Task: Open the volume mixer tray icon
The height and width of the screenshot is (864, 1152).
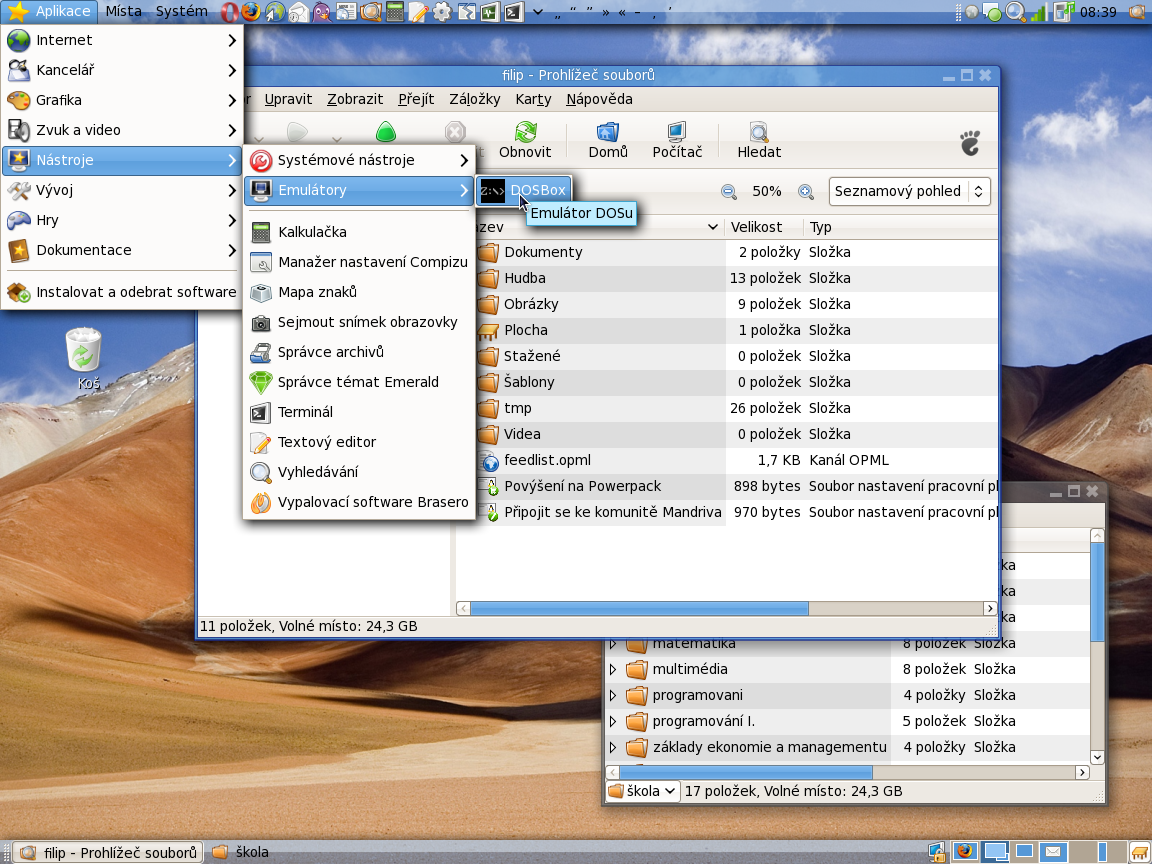Action: (x=1063, y=12)
